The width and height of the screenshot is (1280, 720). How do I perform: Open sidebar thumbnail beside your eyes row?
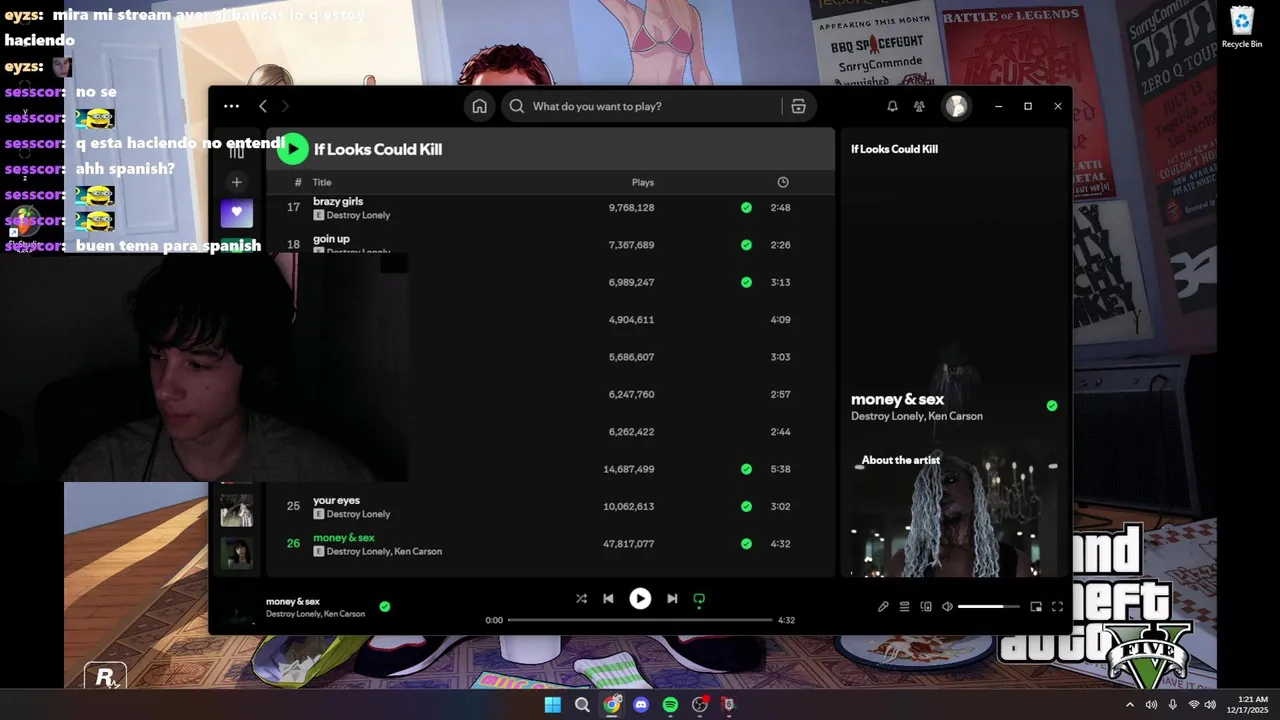(x=237, y=510)
